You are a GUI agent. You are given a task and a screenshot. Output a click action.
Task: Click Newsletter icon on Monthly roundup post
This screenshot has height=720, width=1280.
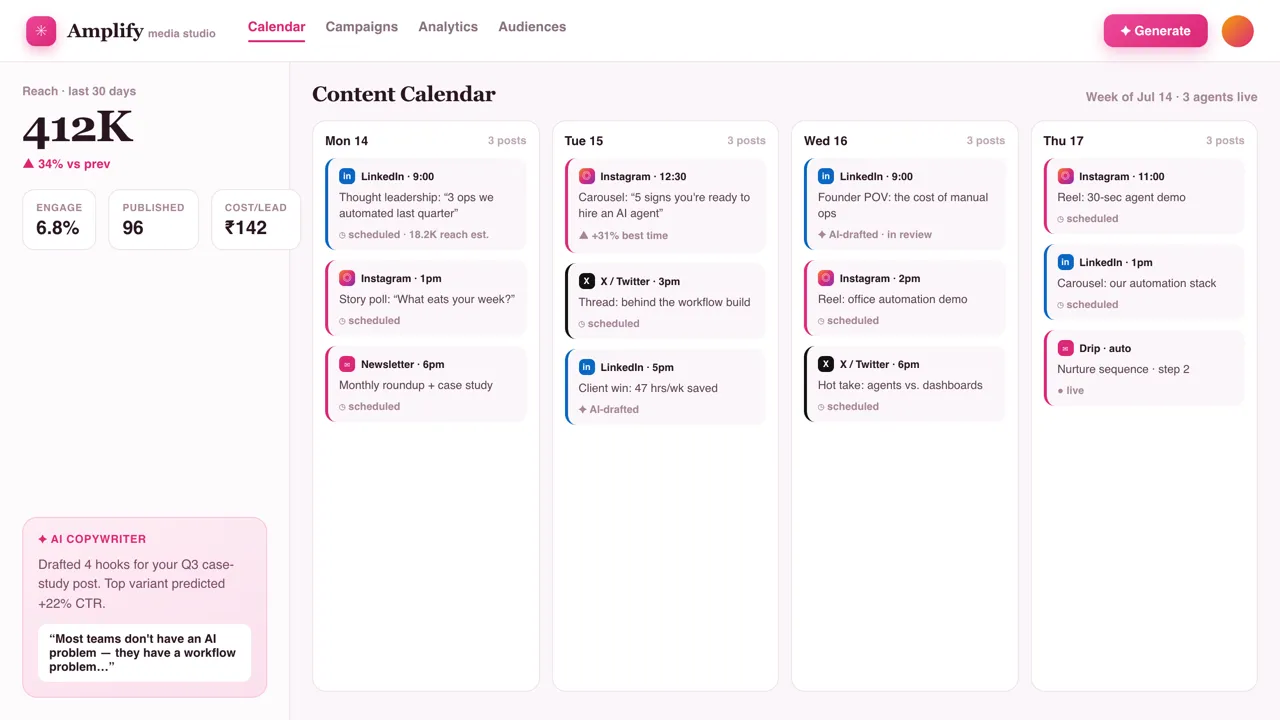347,364
